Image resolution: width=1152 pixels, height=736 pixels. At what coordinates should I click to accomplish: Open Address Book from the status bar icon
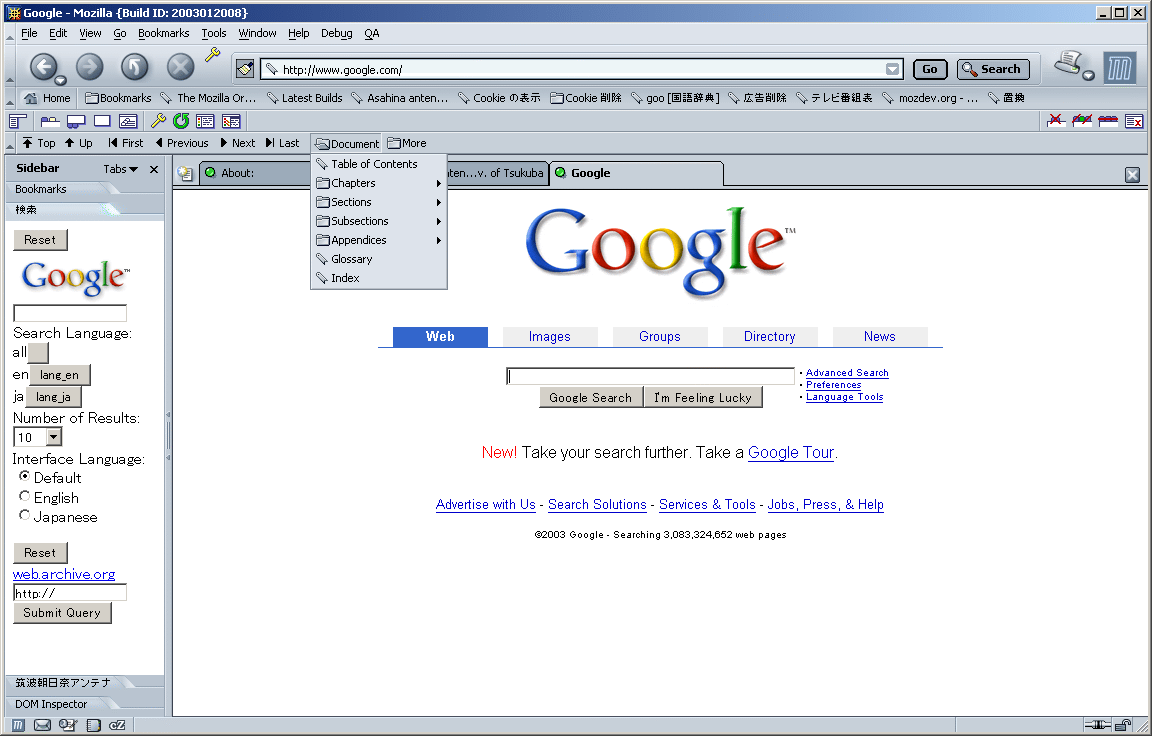point(93,725)
